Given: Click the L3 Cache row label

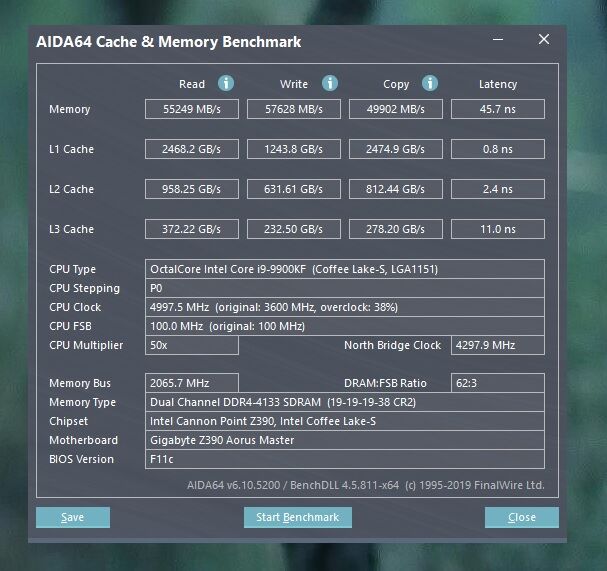Looking at the screenshot, I should click(72, 229).
